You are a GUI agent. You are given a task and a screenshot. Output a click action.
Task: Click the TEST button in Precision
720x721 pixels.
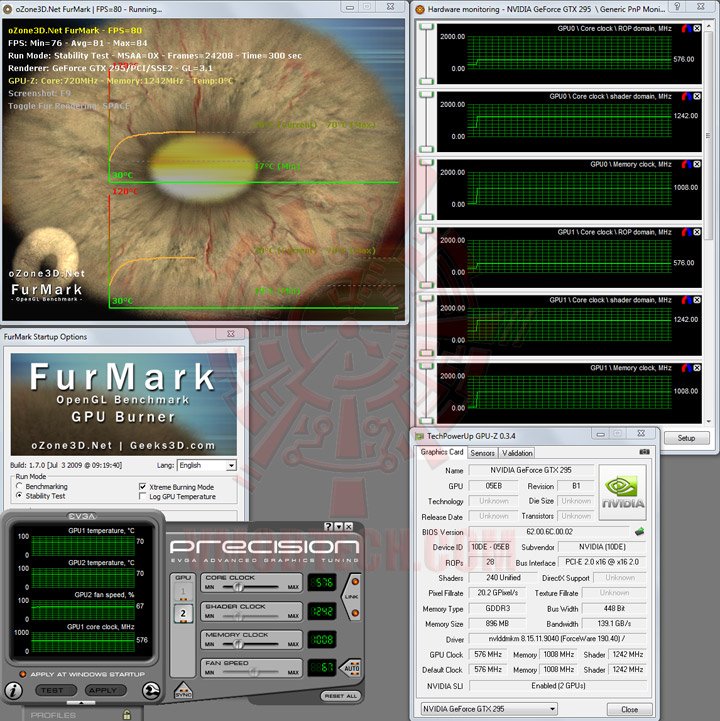click(56, 690)
